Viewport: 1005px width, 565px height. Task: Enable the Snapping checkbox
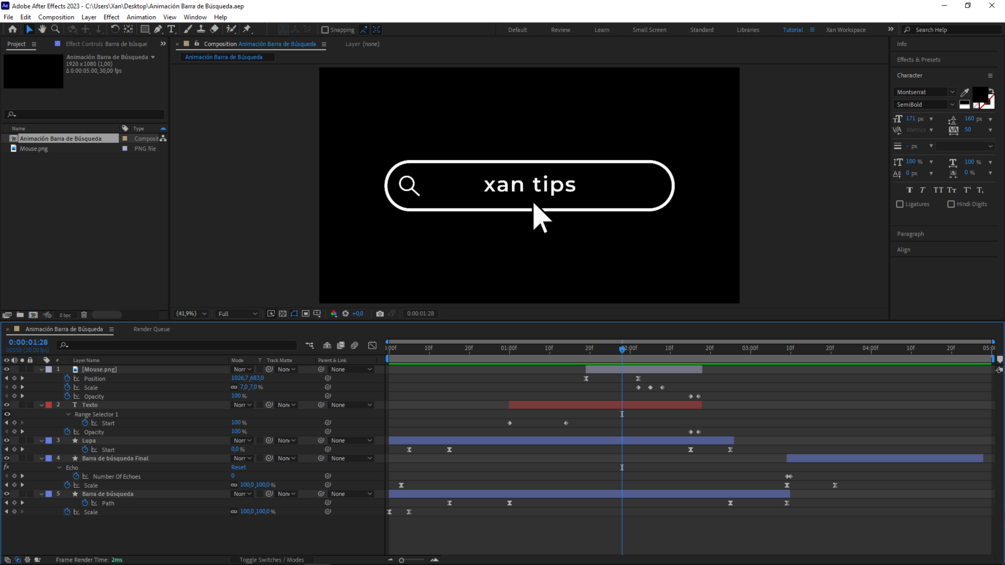click(325, 29)
